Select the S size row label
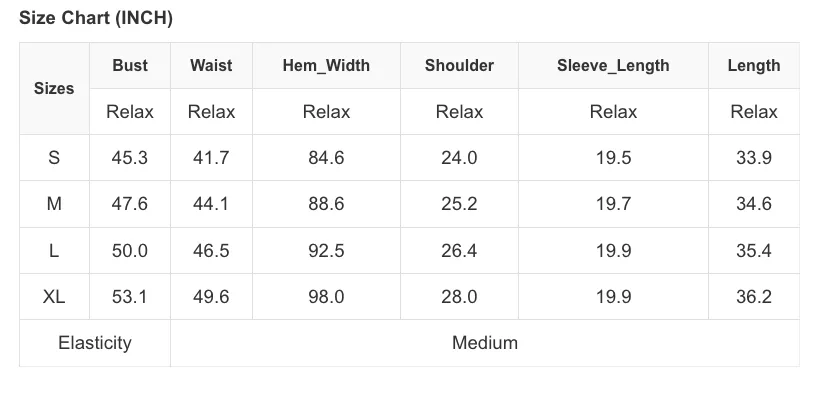The width and height of the screenshot is (830, 394). click(x=54, y=158)
